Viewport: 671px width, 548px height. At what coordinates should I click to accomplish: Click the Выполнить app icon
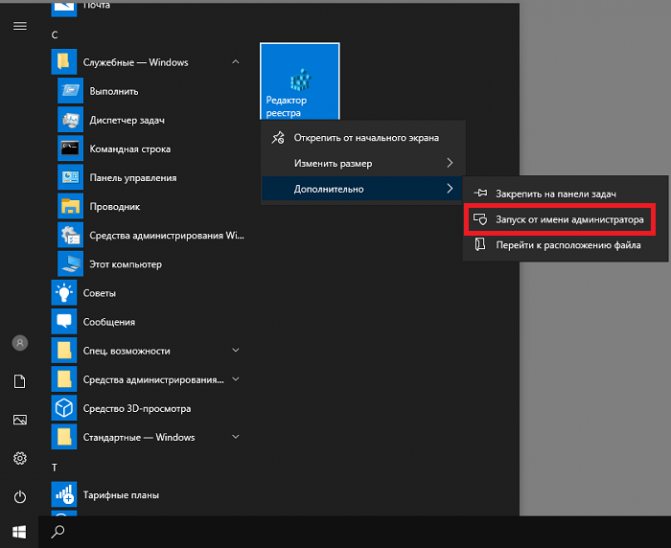[70, 91]
